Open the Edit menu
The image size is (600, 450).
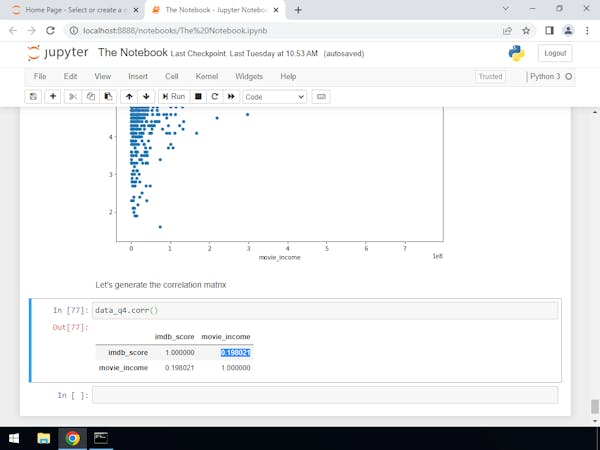(70, 77)
